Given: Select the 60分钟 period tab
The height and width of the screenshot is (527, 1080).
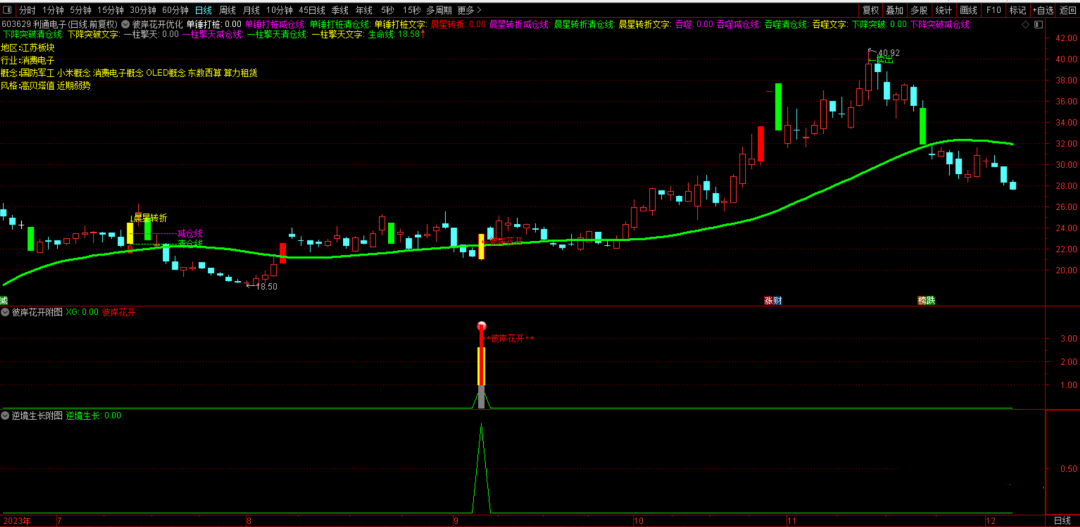Looking at the screenshot, I should point(176,10).
